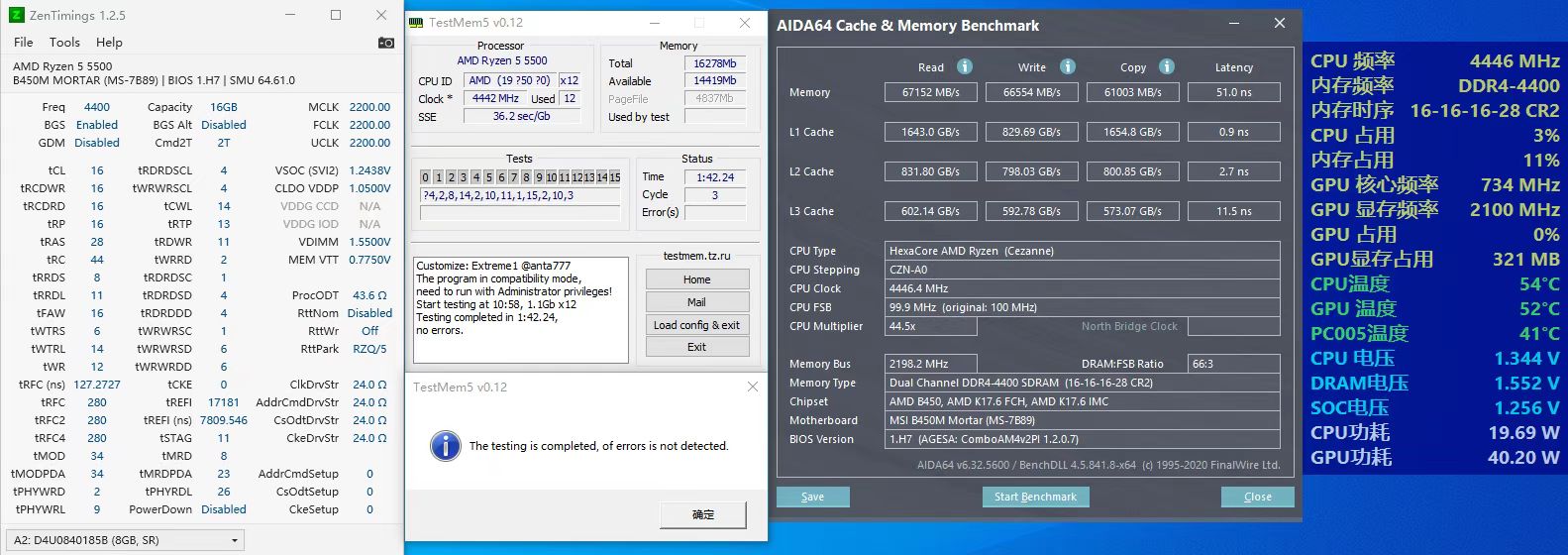1568x555 pixels.
Task: Click CPU Clock field 4446.4 MHz
Action: [x=1083, y=288]
